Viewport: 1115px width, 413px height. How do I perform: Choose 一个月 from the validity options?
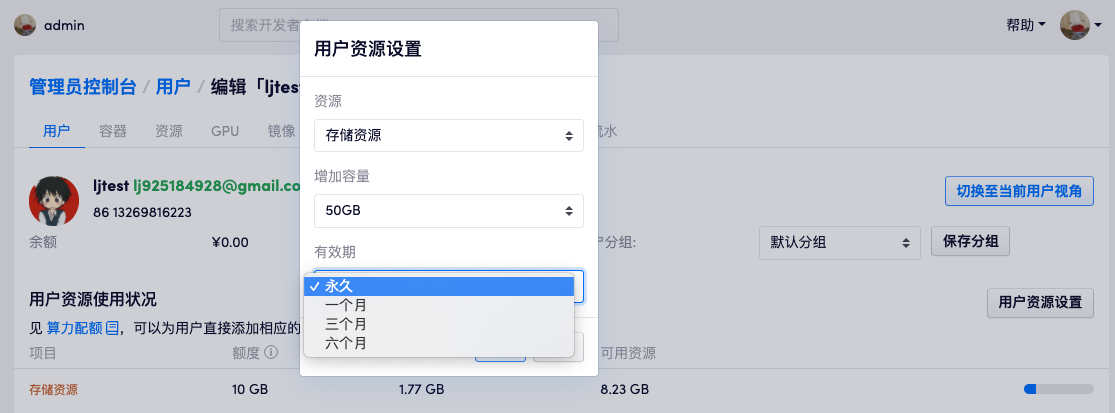[x=346, y=306]
